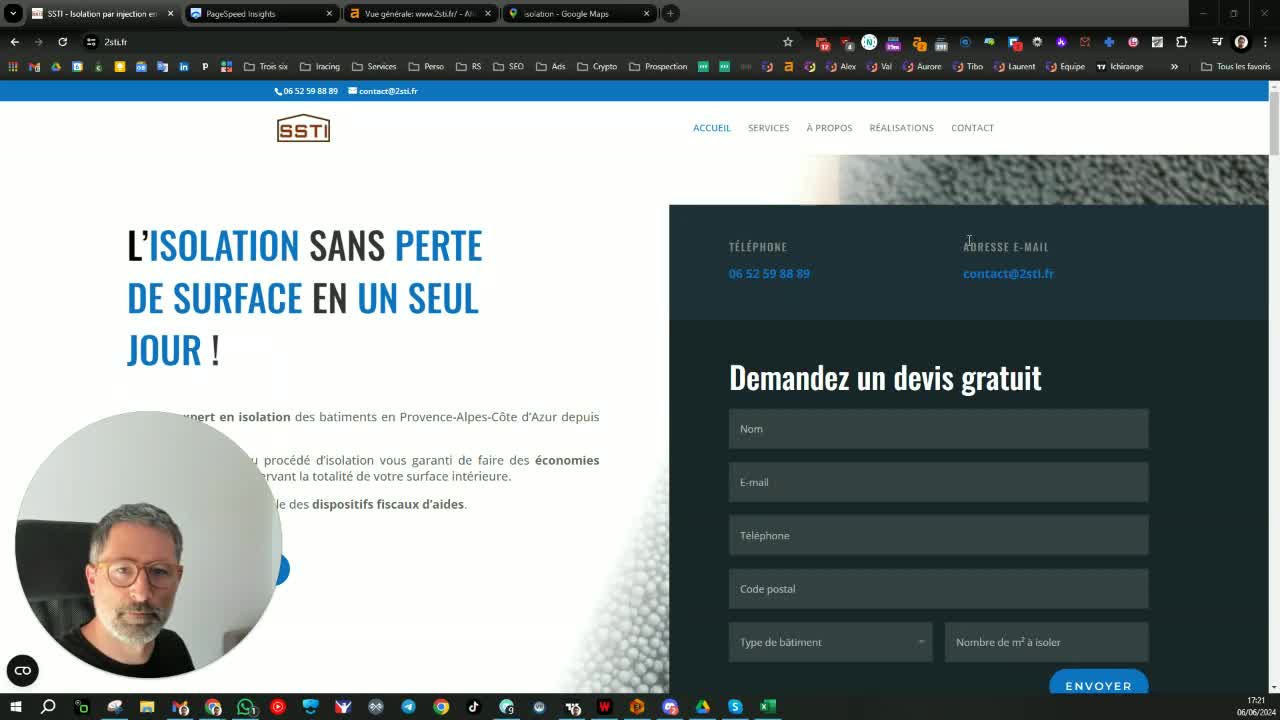Reload the 2sti.fr page

click(x=62, y=42)
